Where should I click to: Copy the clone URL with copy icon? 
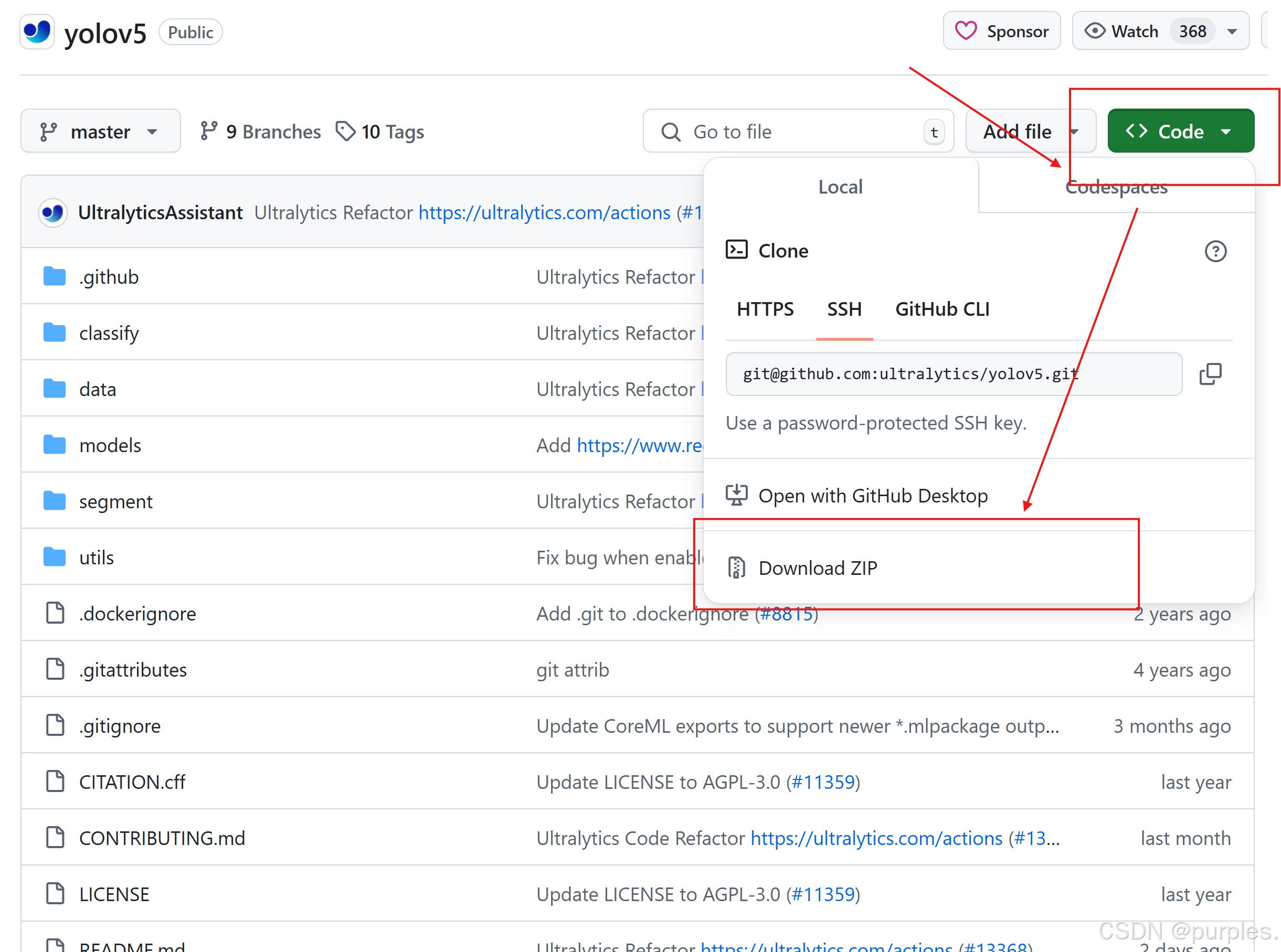(x=1210, y=374)
